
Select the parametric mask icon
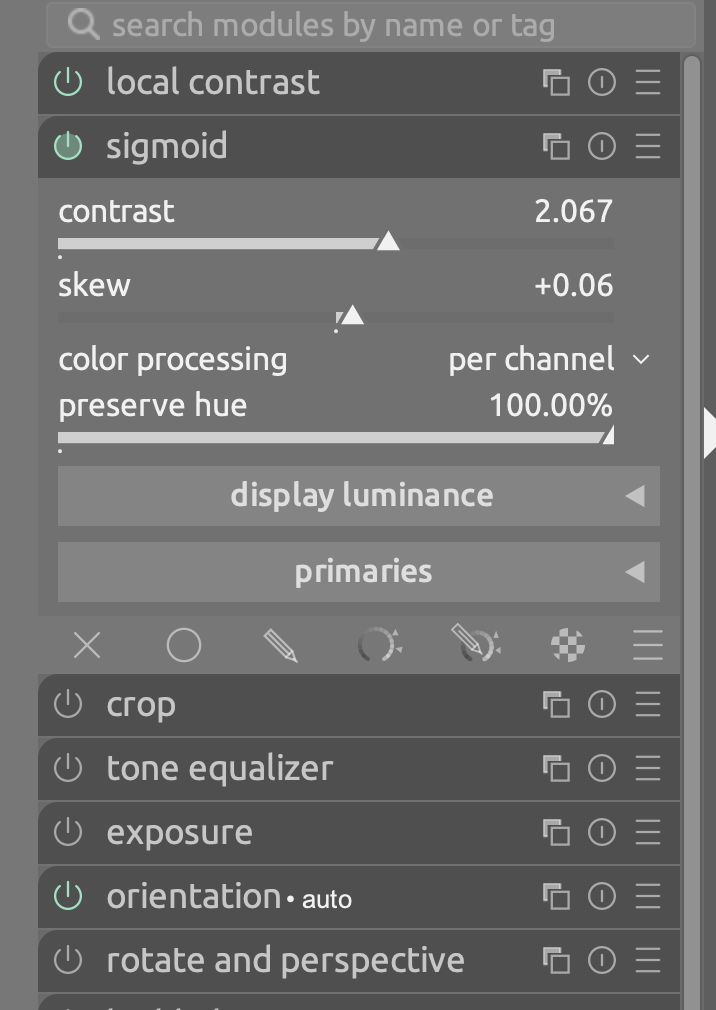pos(379,646)
